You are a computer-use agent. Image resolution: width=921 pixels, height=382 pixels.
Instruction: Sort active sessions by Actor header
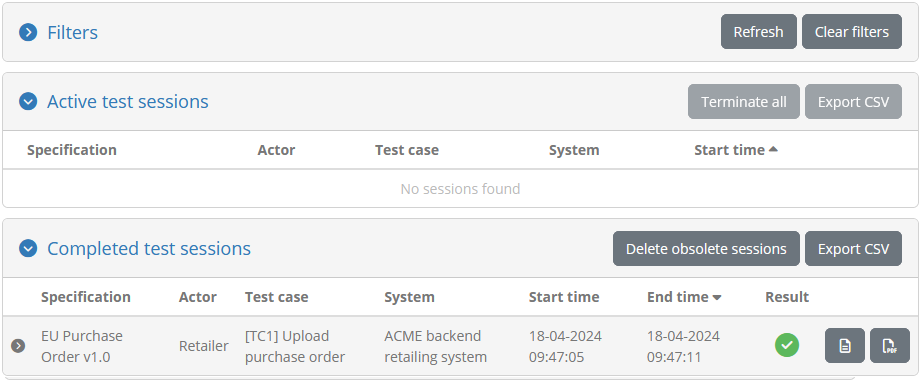tap(276, 150)
